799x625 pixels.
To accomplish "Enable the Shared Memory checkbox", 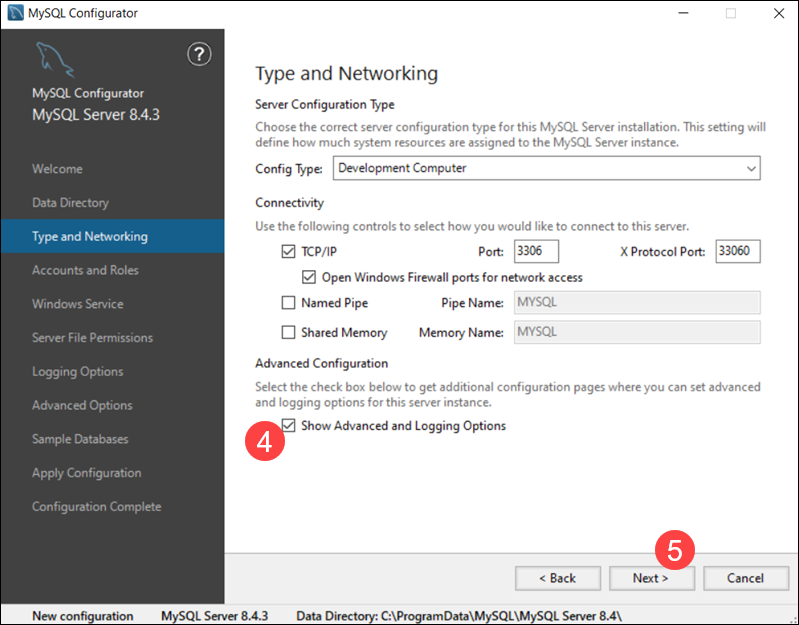I will click(289, 333).
